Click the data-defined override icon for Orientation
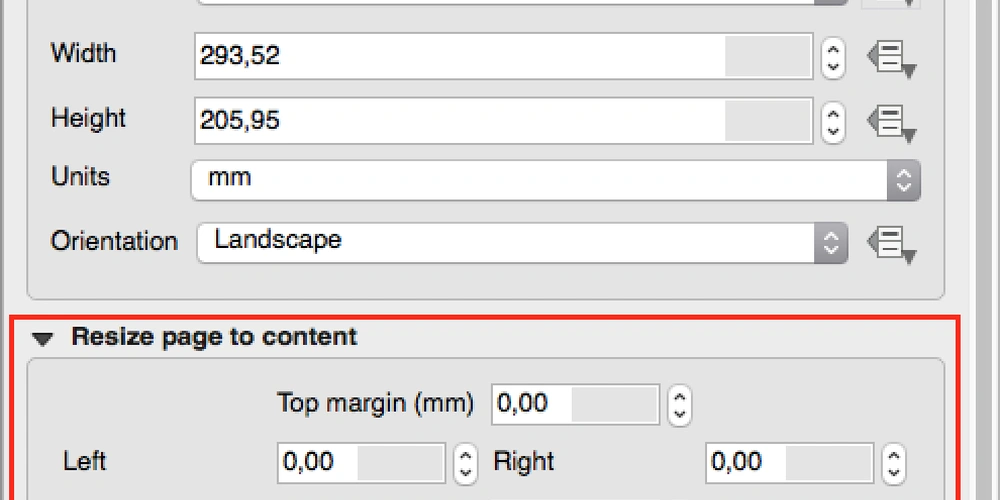Viewport: 1000px width, 500px height. (x=892, y=244)
